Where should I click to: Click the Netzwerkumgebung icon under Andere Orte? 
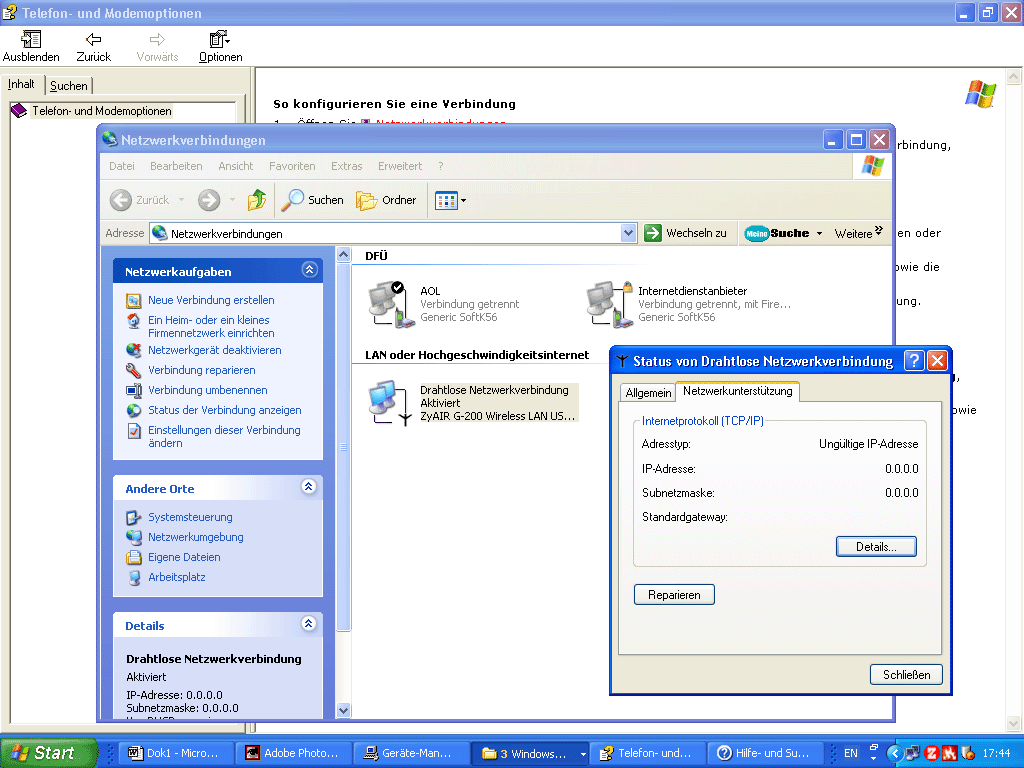coord(134,537)
